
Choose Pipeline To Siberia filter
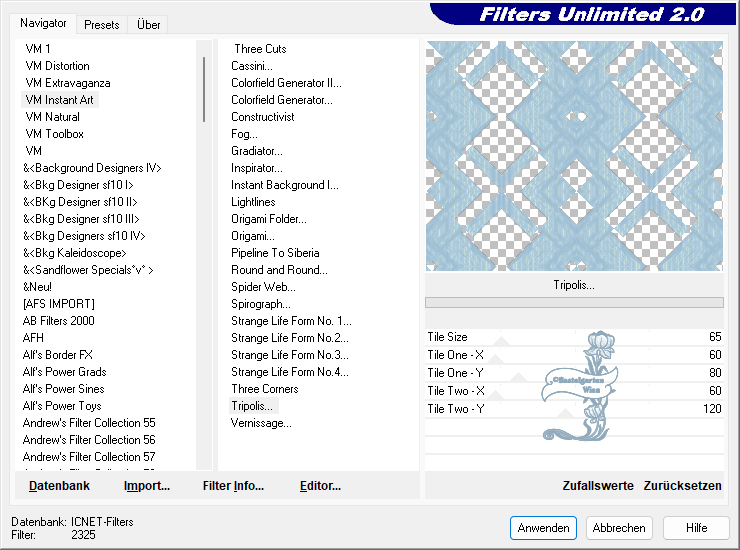[275, 253]
